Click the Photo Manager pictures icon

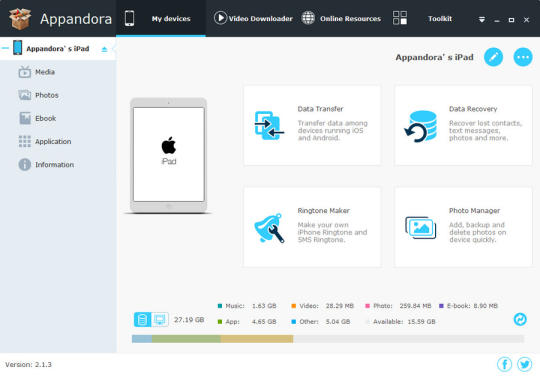click(420, 228)
